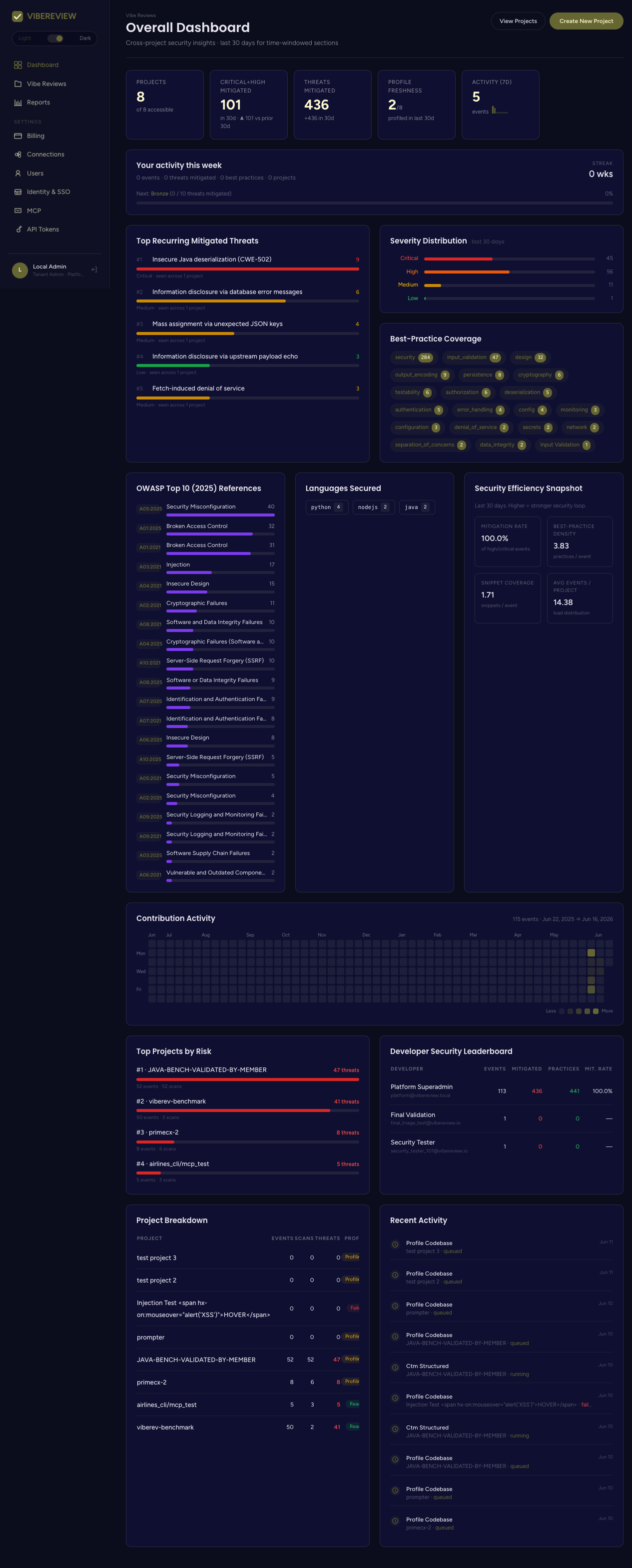Click clock icon of primecx-2 queued activity
Viewport: 632px width, 1568px height.
click(x=395, y=1520)
